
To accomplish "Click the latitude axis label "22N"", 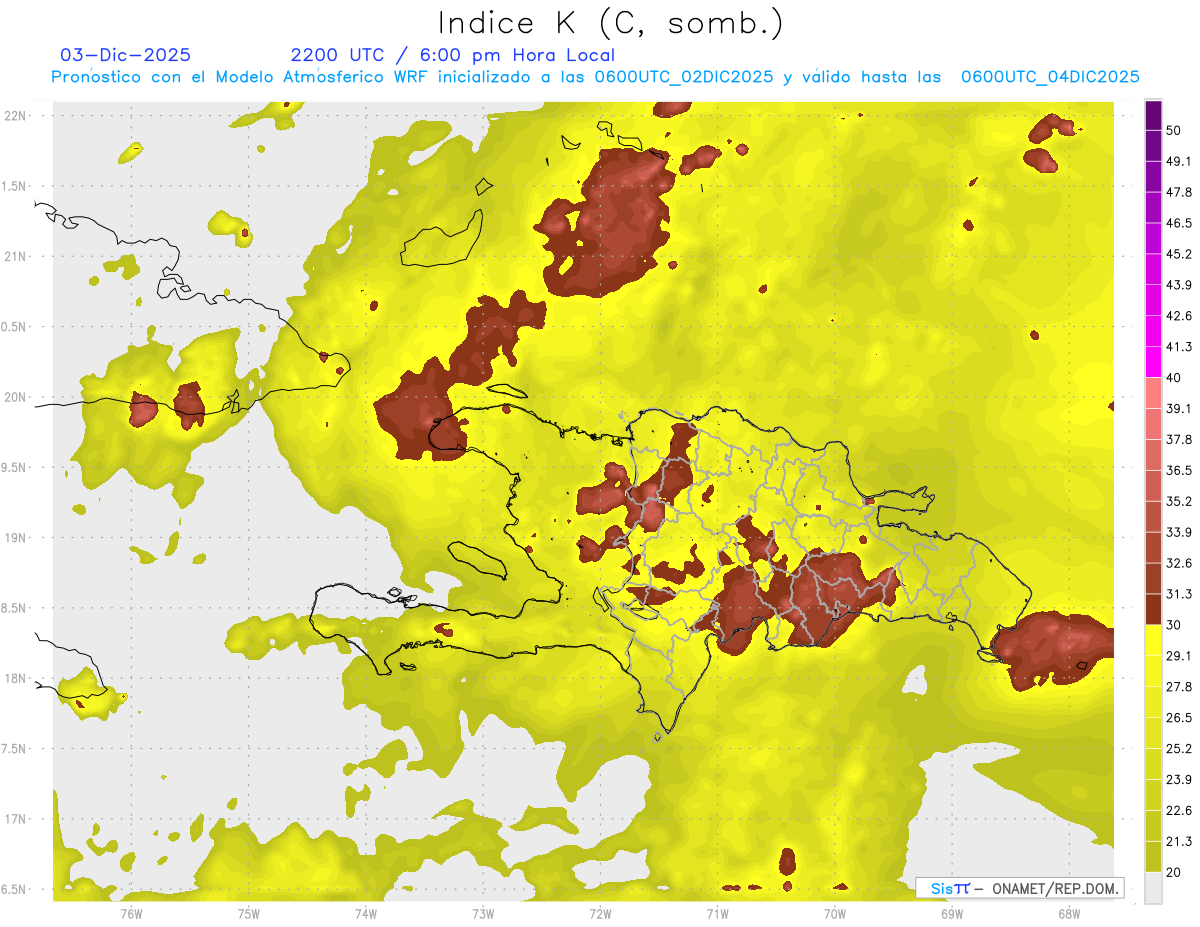I will click(17, 115).
